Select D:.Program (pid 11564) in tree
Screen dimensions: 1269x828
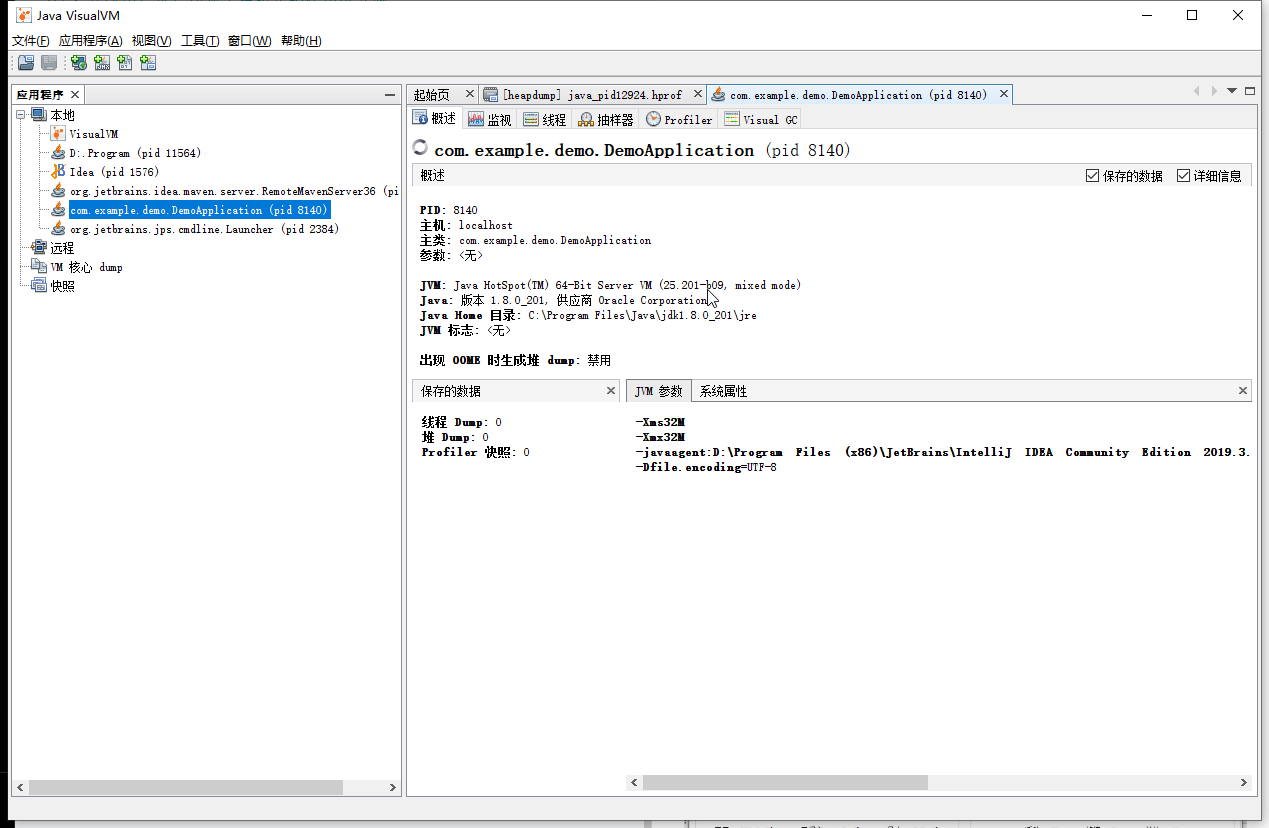(x=134, y=153)
